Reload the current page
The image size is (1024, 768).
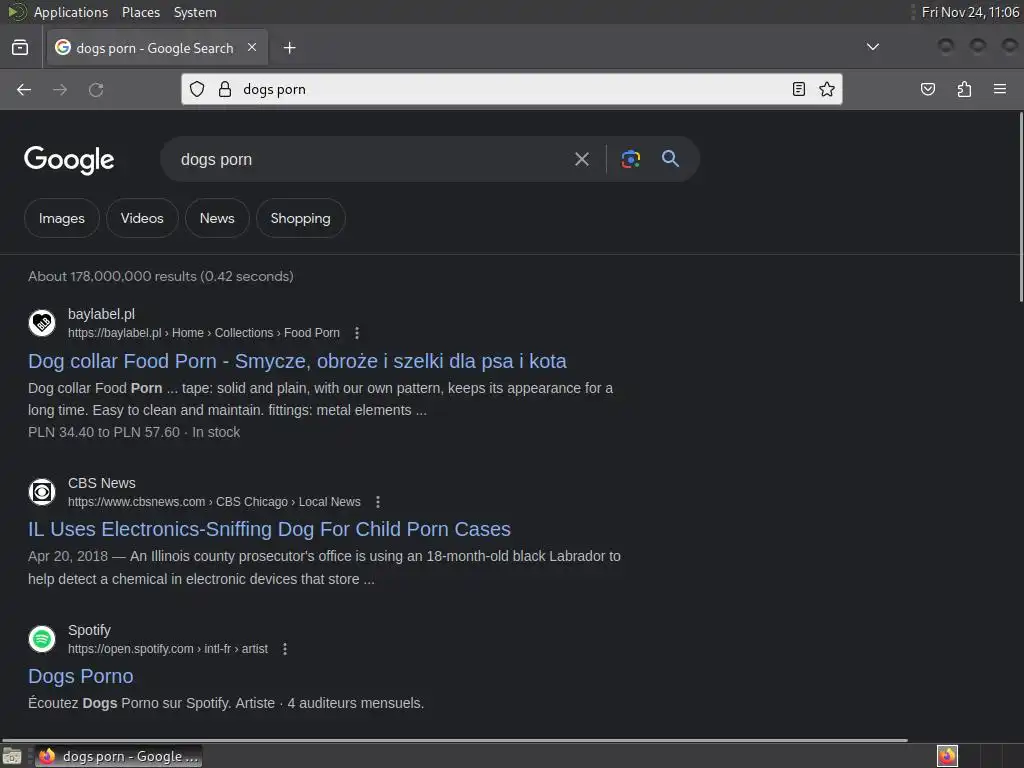pyautogui.click(x=96, y=89)
